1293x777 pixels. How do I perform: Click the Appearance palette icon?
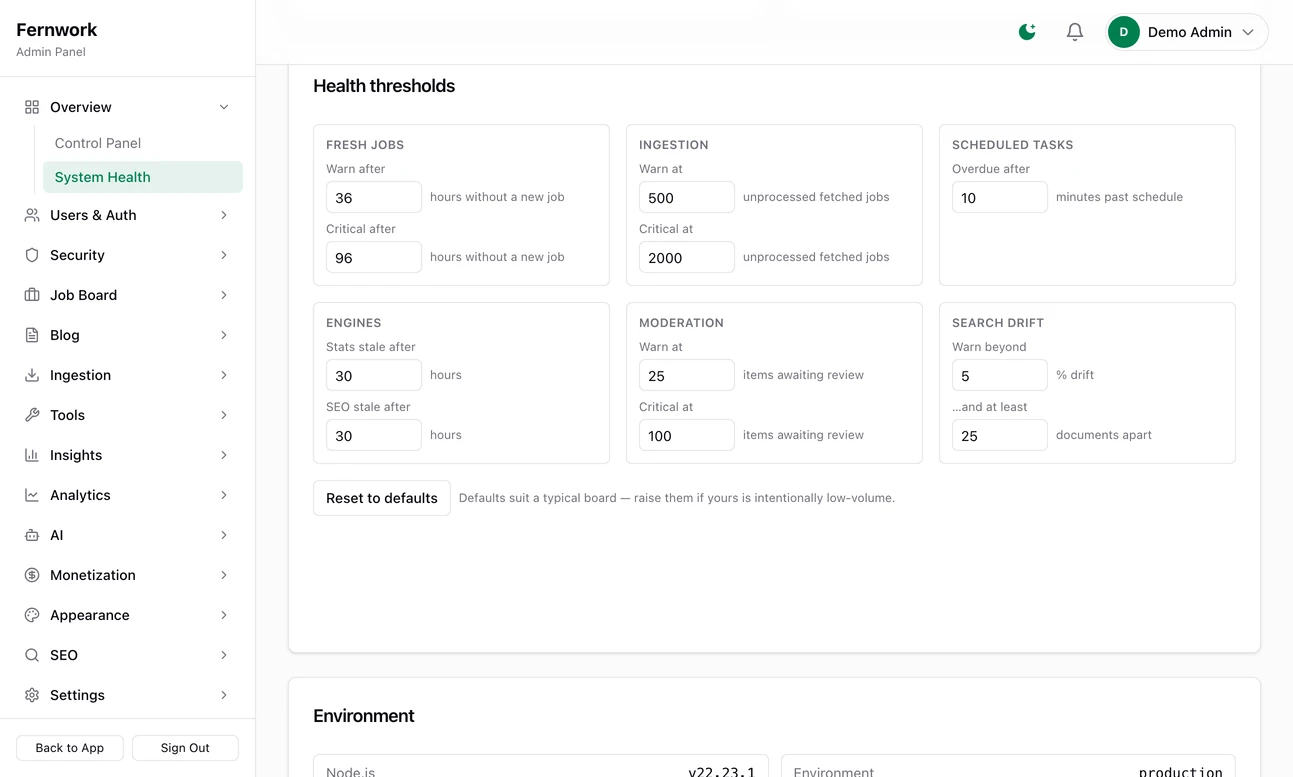32,615
